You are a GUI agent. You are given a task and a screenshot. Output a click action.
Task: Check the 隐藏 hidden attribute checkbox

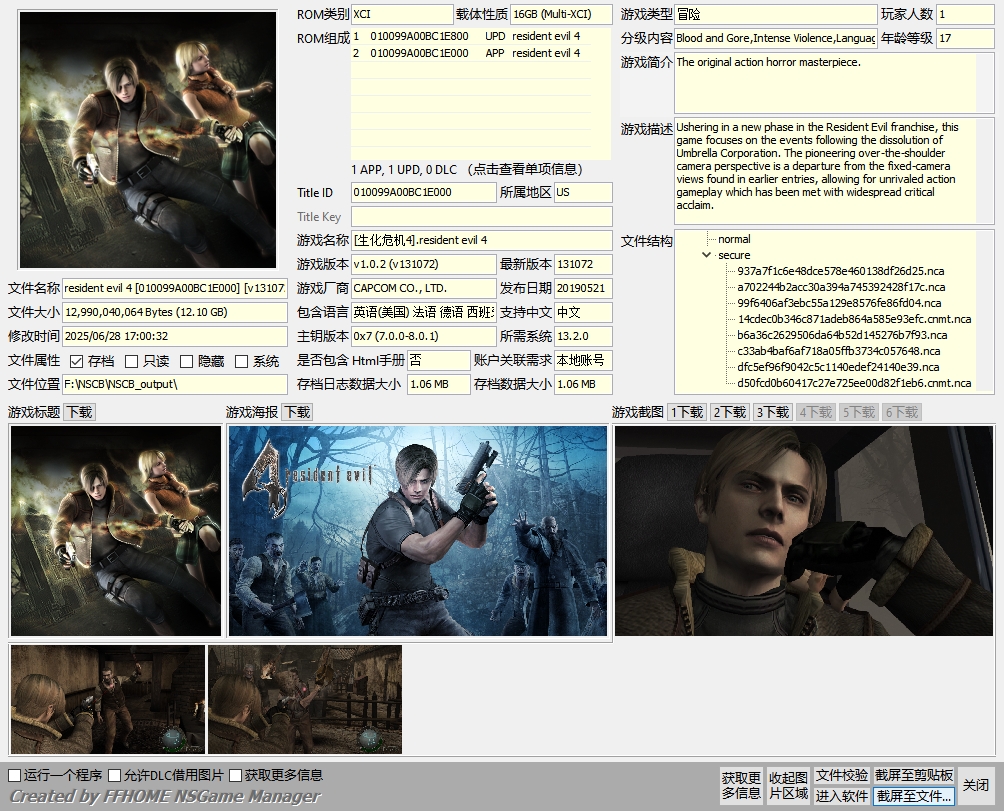click(x=186, y=362)
